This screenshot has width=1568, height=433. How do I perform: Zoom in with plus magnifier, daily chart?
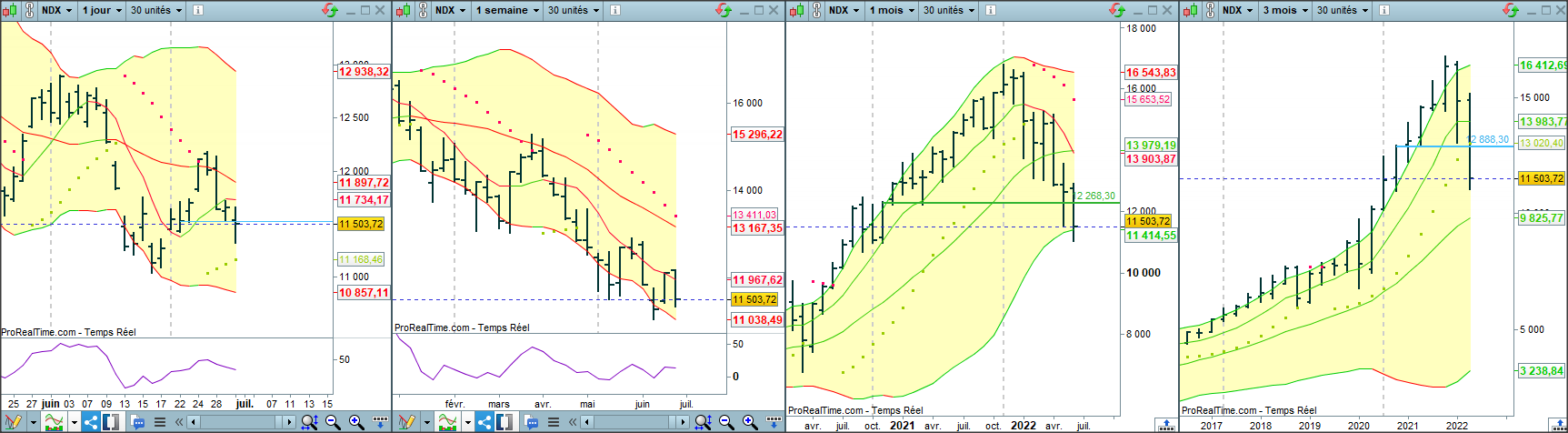[356, 422]
